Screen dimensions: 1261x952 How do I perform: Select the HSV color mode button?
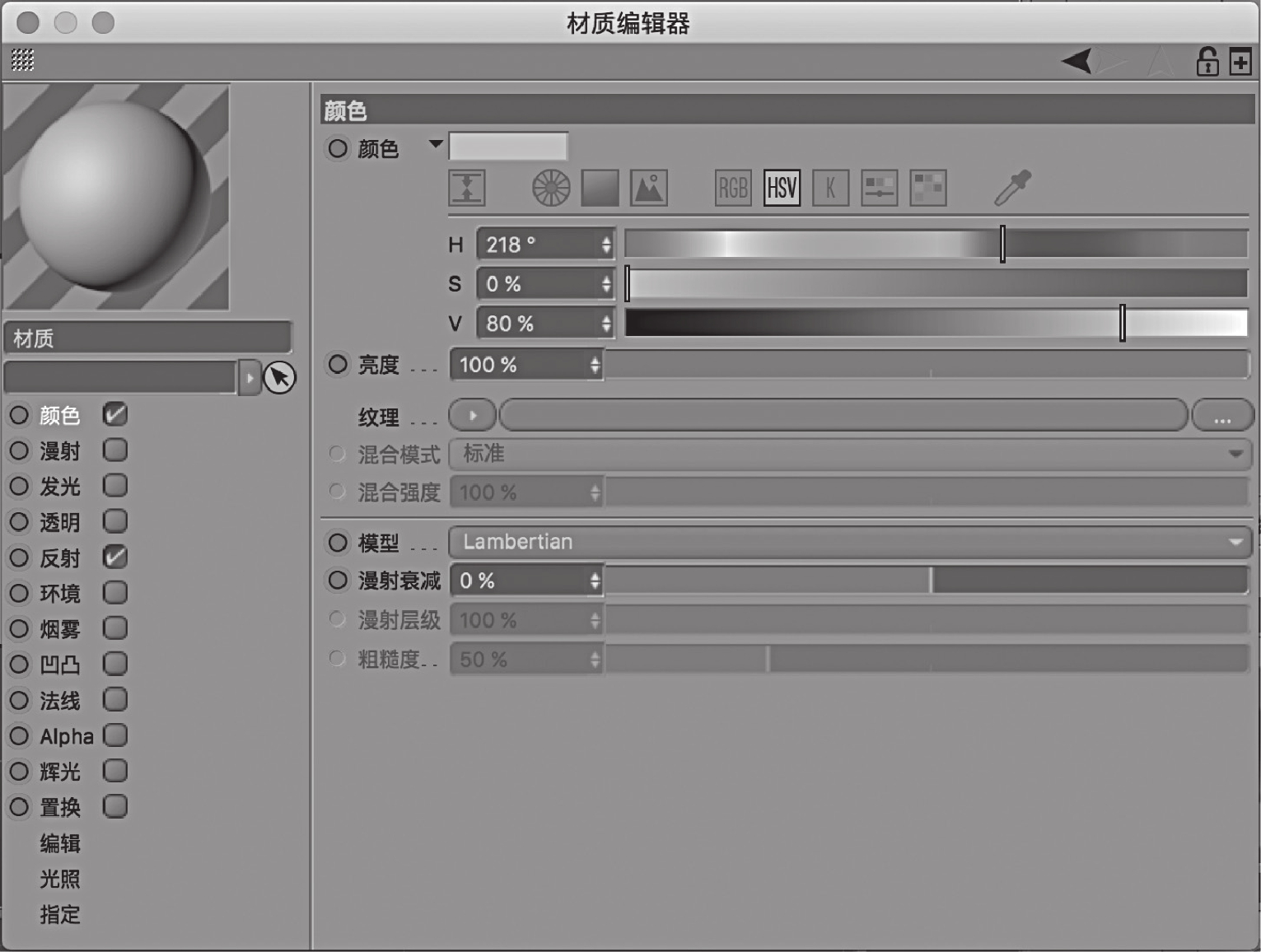(782, 188)
